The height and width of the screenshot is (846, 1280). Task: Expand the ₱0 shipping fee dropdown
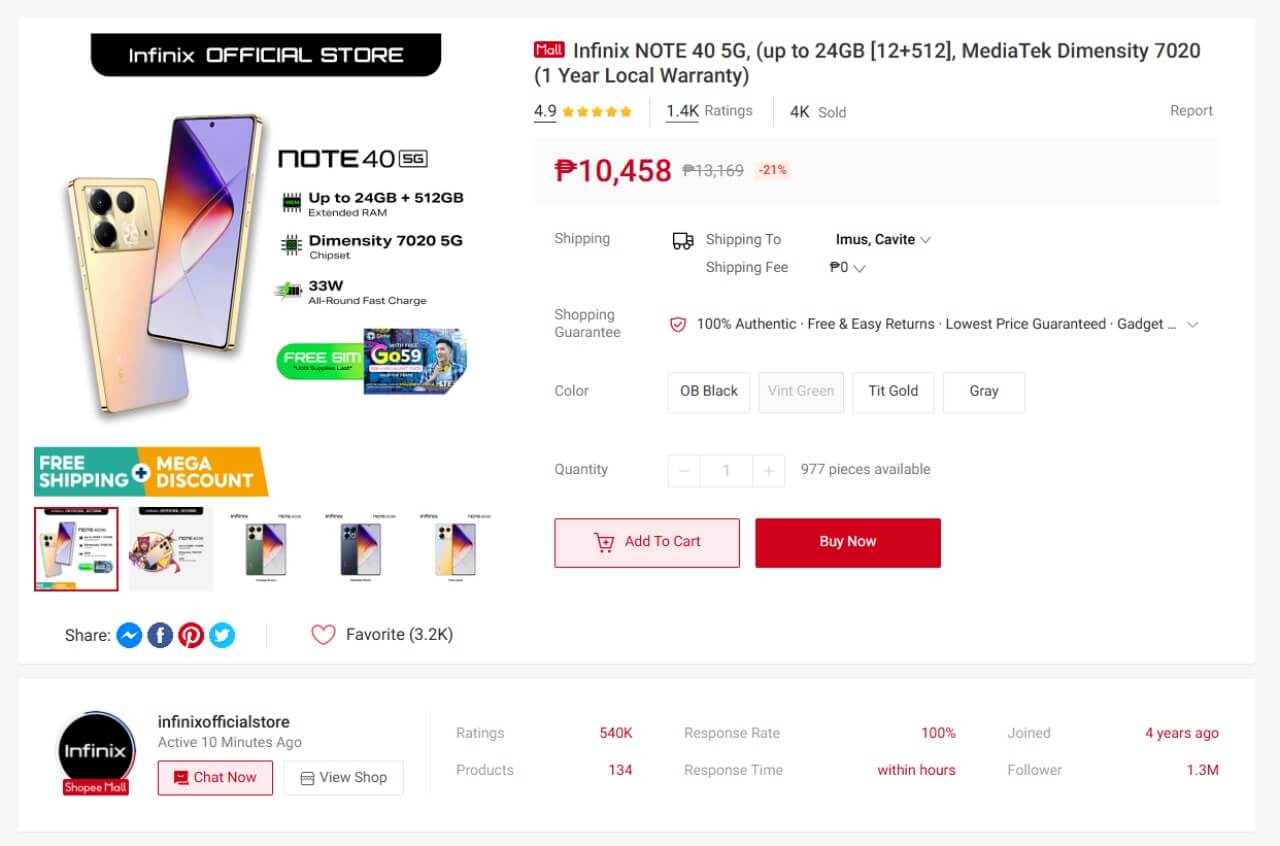click(860, 268)
